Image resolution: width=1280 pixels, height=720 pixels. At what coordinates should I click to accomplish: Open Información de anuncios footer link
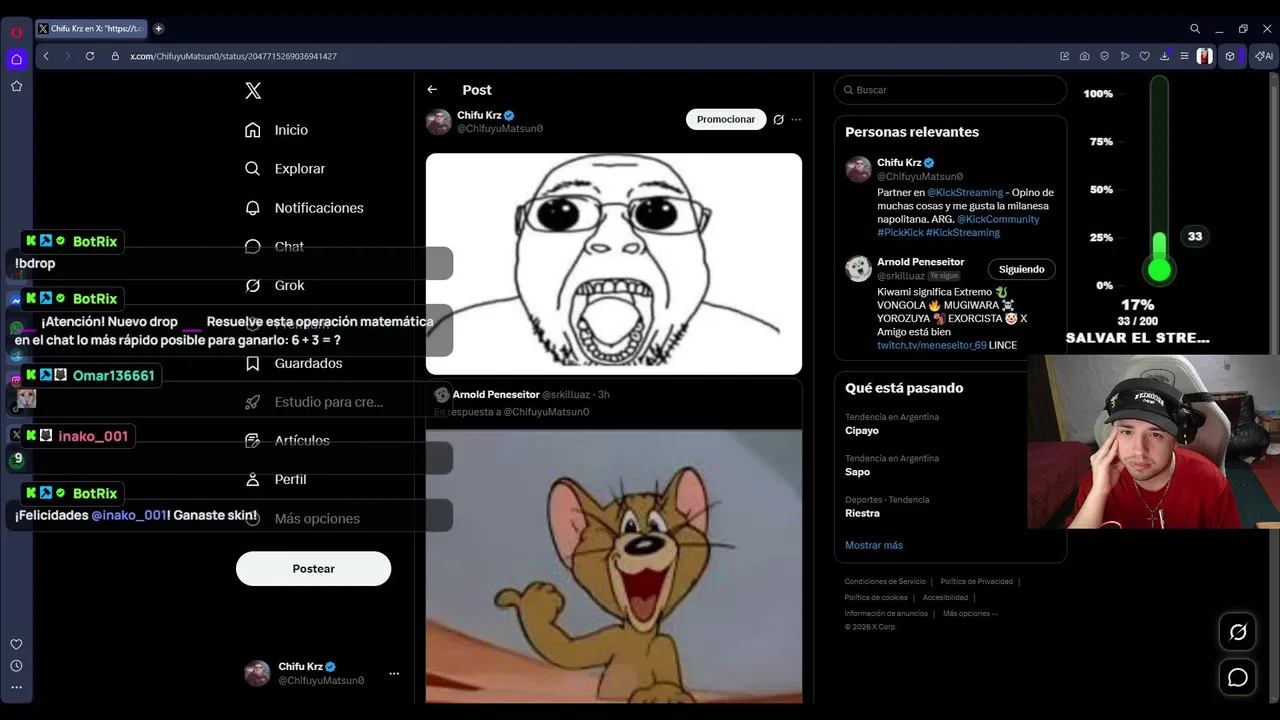pos(886,614)
